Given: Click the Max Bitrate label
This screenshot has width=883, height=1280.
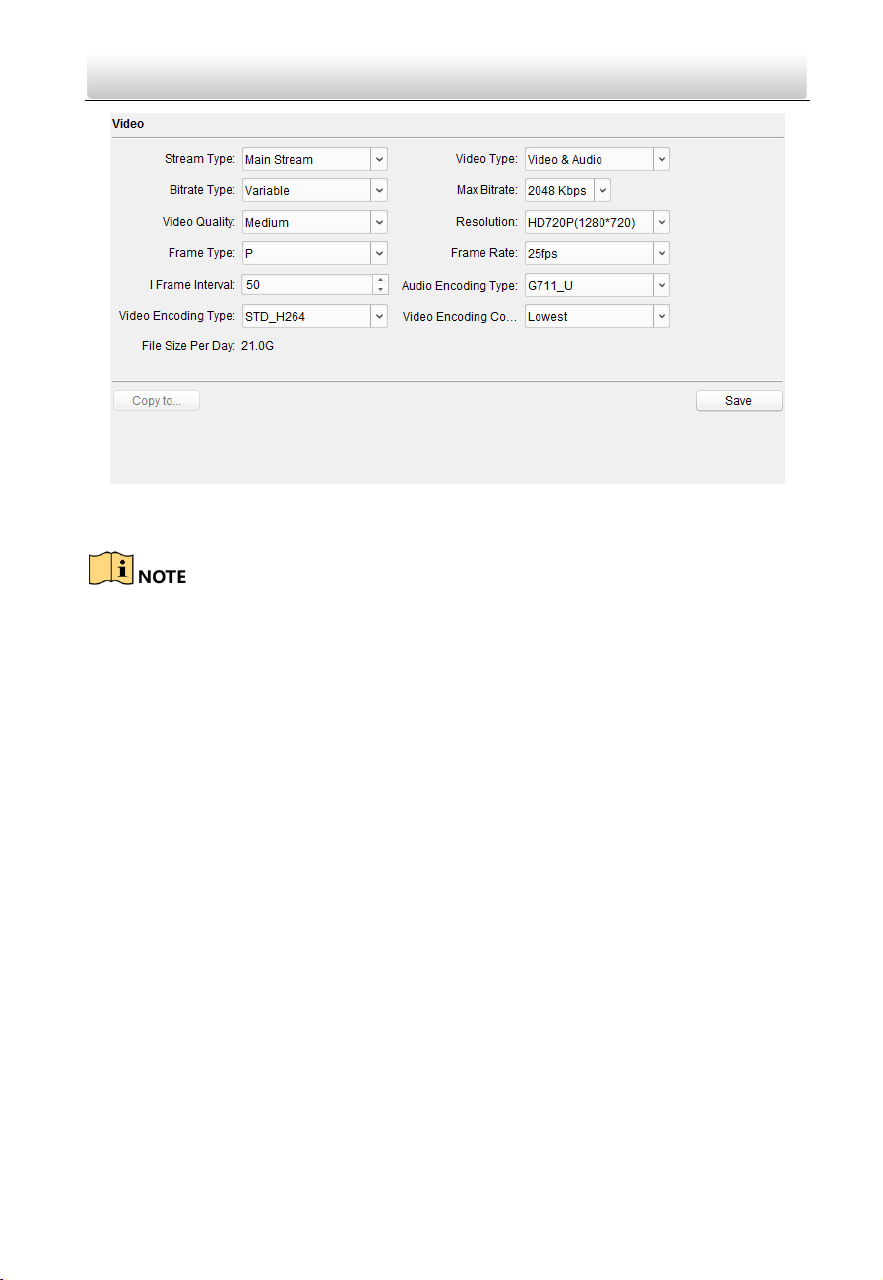Looking at the screenshot, I should coord(487,190).
